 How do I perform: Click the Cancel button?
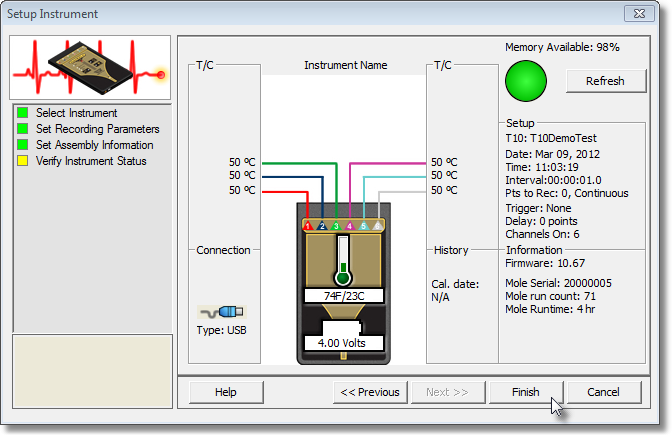(603, 392)
